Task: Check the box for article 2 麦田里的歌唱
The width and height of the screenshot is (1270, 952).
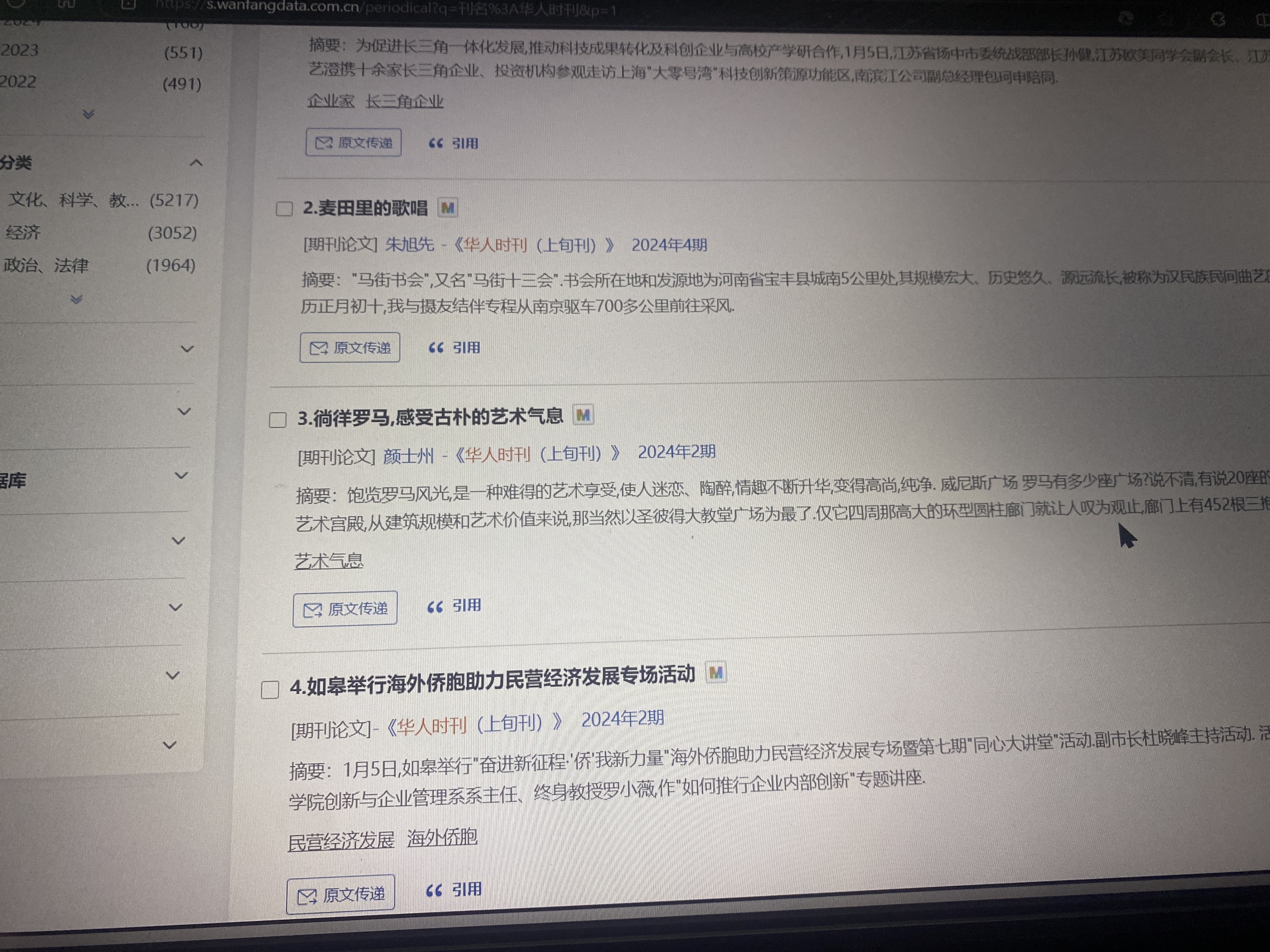Action: pyautogui.click(x=284, y=209)
